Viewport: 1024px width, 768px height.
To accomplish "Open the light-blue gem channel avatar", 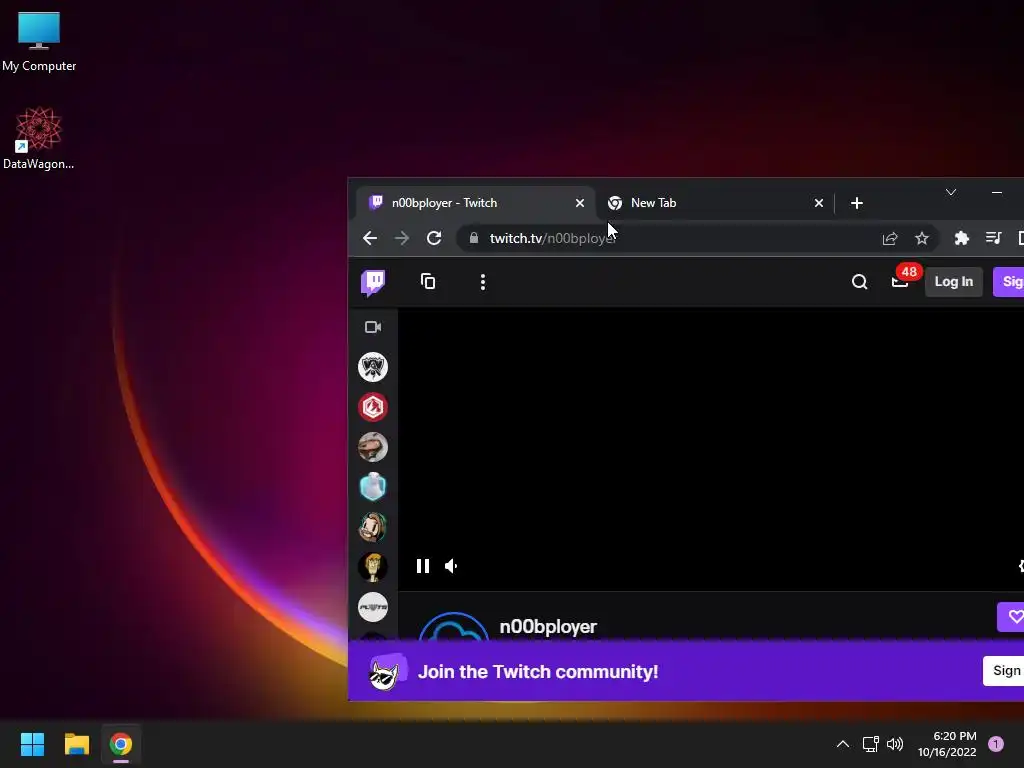I will click(x=373, y=487).
